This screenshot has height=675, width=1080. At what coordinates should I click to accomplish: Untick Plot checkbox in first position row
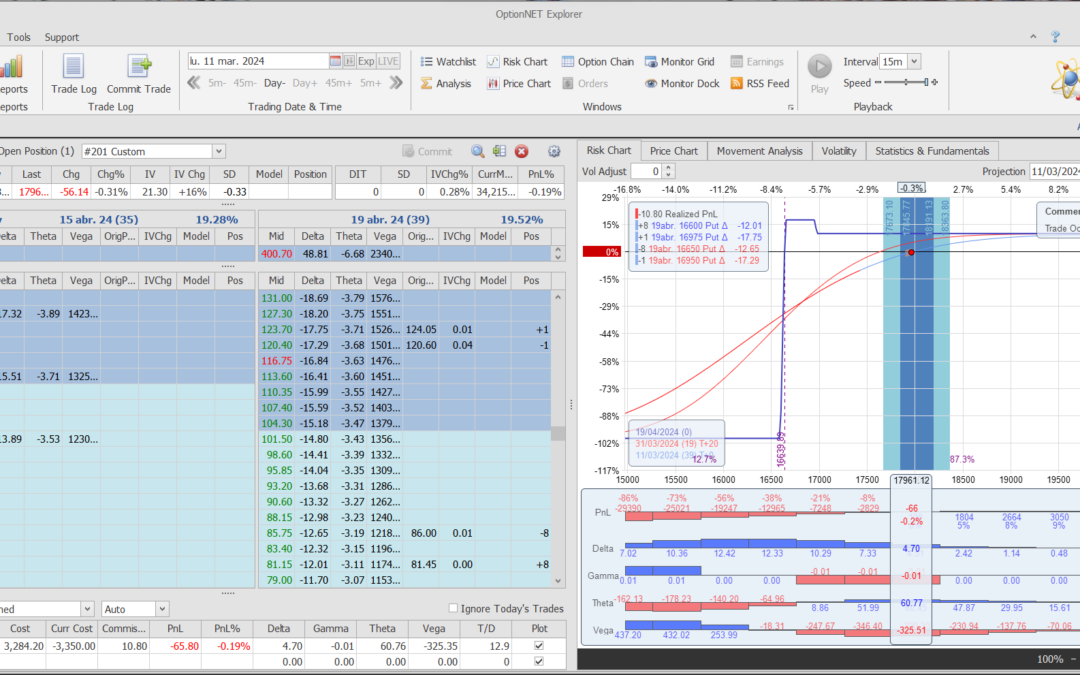541,646
